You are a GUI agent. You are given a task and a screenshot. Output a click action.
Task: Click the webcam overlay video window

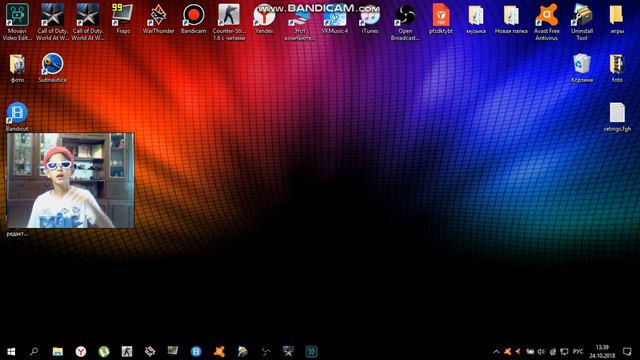[70, 180]
